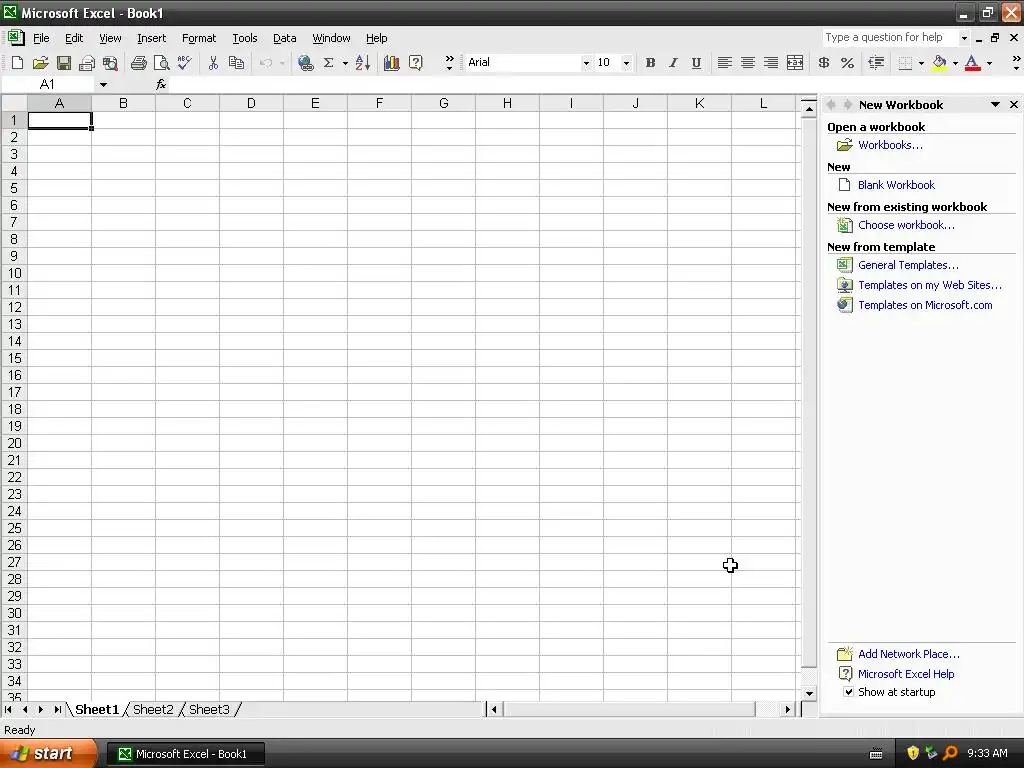The width and height of the screenshot is (1024, 768).
Task: Click the Undo arrow icon
Action: coord(266,63)
